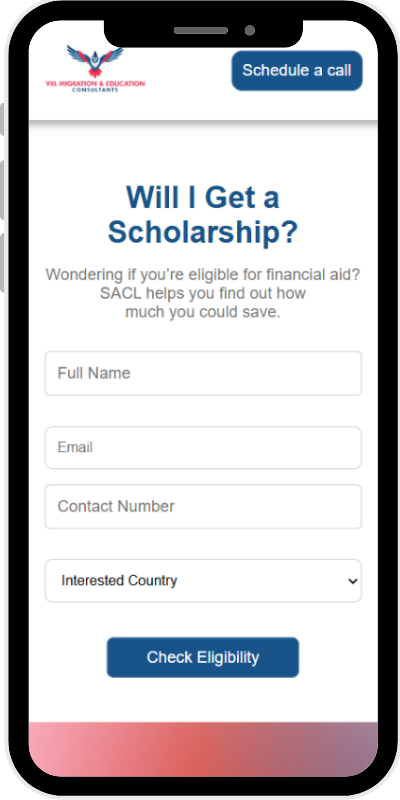This screenshot has height=800, width=400.
Task: Click the financial aid description paragraph
Action: pyautogui.click(x=203, y=293)
